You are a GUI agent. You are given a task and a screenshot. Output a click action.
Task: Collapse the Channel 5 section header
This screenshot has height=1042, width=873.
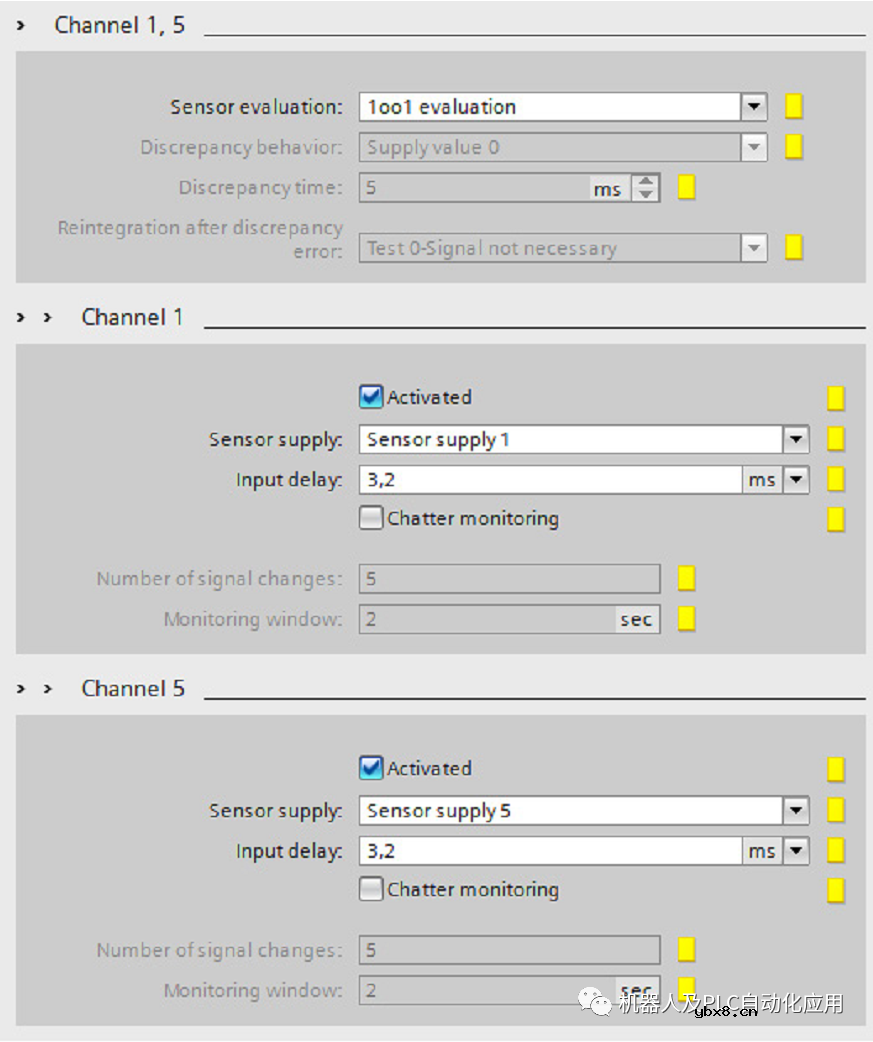[x=47, y=688]
